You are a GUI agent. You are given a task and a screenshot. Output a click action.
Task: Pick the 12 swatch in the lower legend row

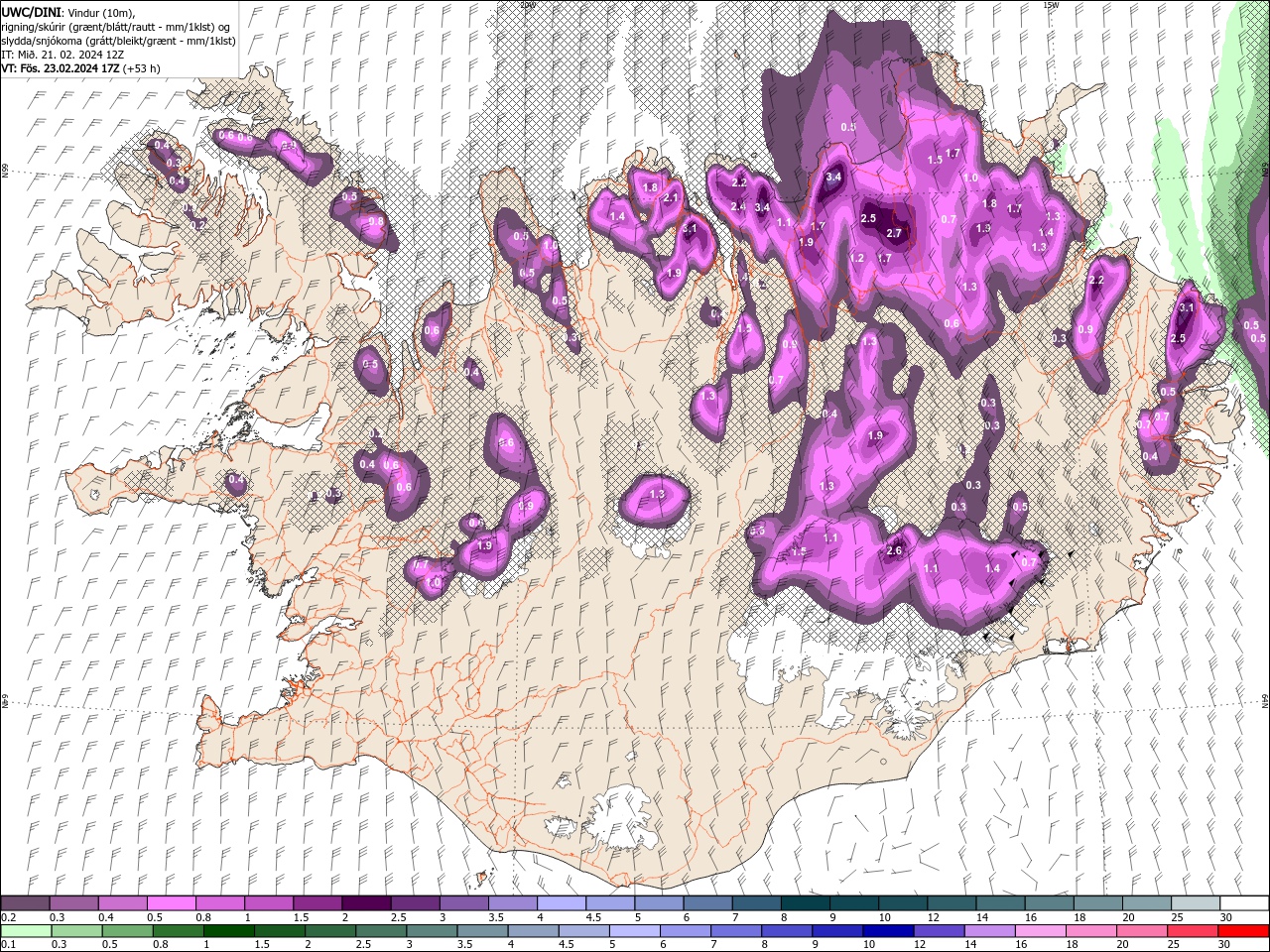click(940, 930)
